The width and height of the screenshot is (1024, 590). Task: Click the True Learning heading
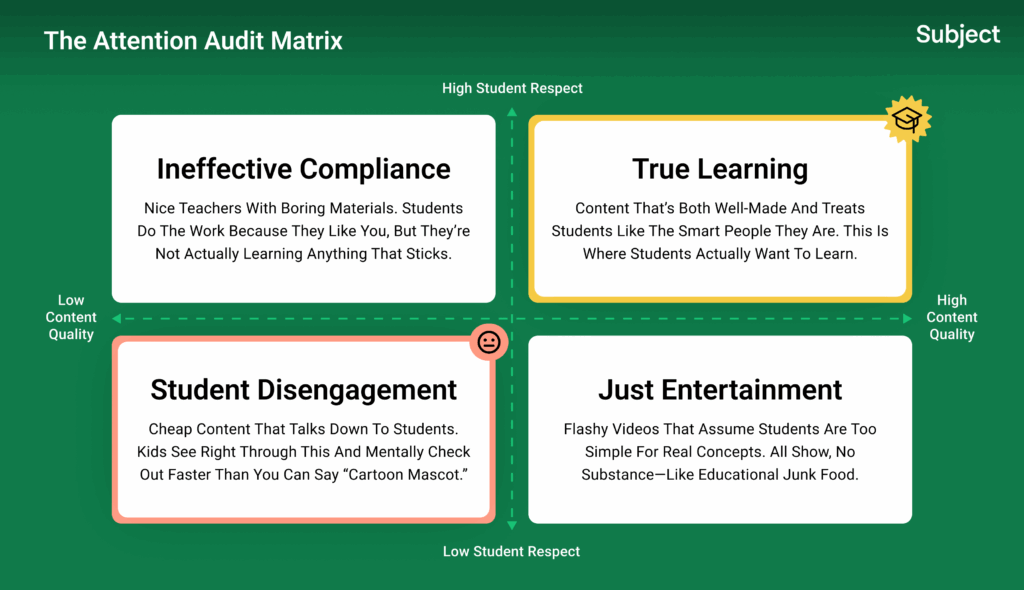[719, 169]
